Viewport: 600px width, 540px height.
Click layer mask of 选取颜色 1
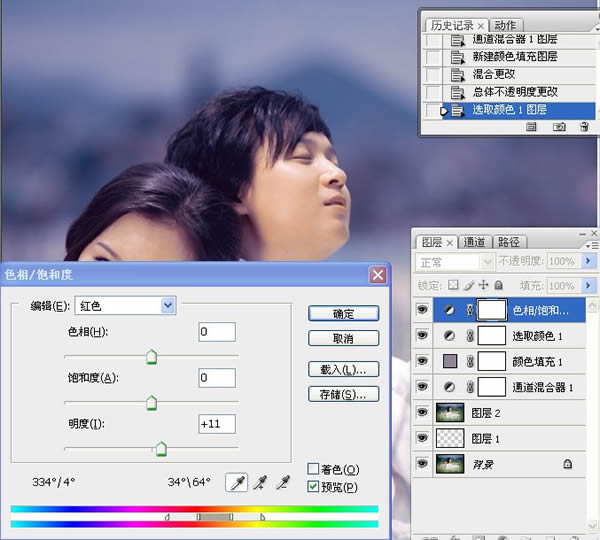click(x=492, y=336)
